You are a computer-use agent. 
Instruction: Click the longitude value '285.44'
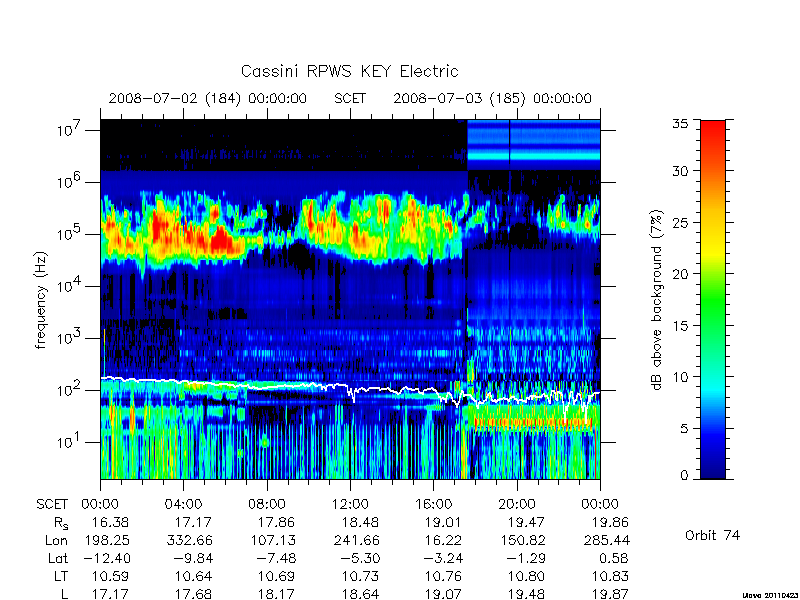click(x=606, y=540)
